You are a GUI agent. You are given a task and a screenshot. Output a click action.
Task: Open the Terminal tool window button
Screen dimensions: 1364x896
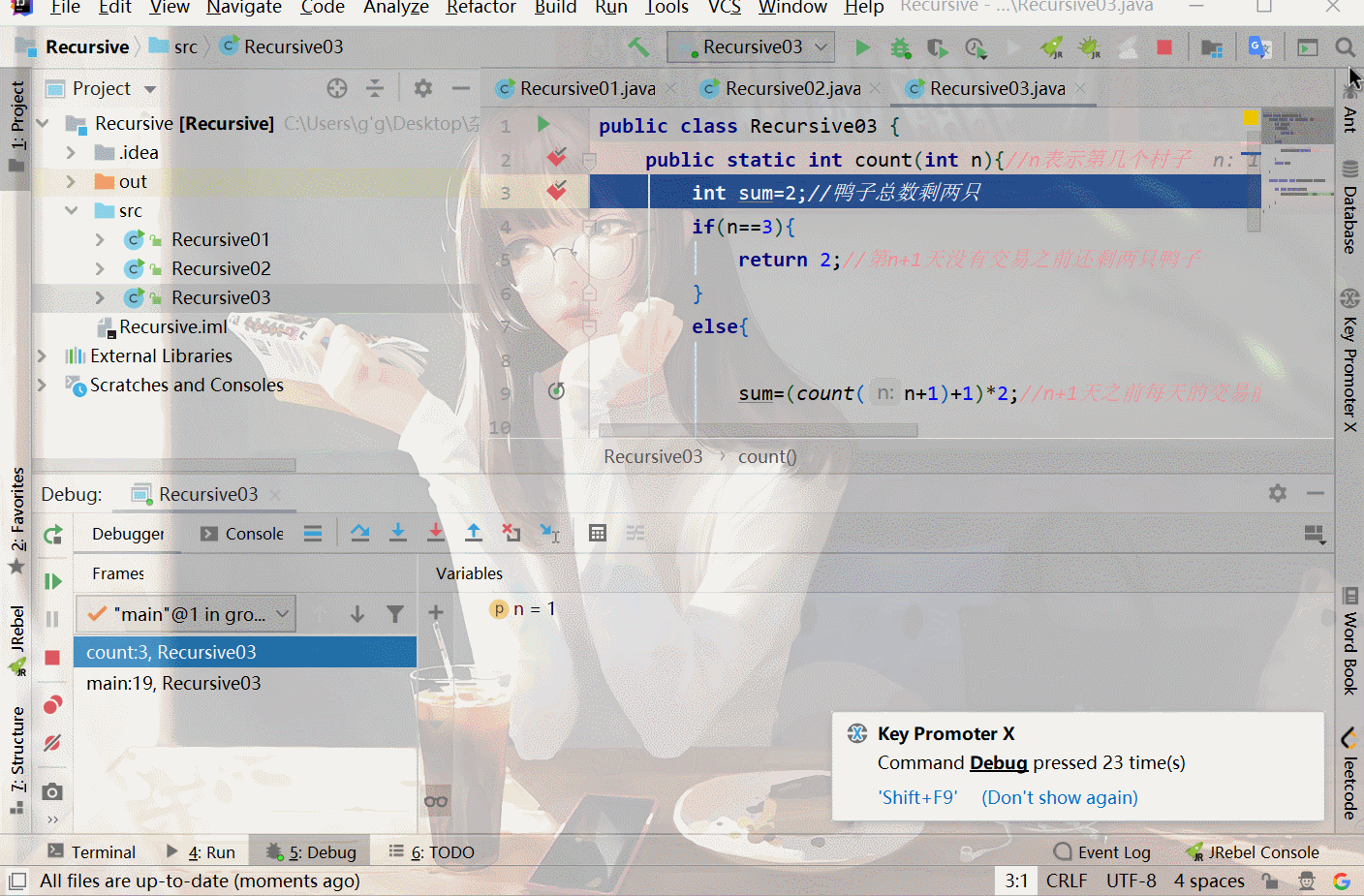click(x=91, y=852)
